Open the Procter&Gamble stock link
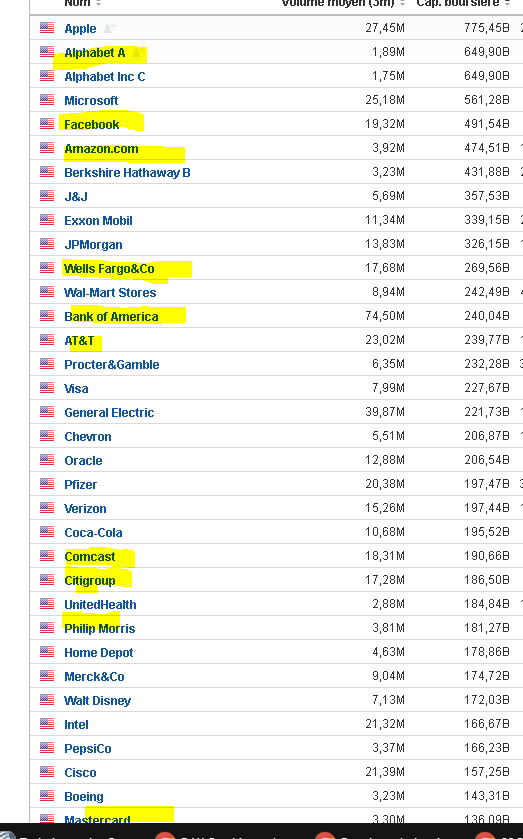Screen dimensions: 523x839 point(112,364)
